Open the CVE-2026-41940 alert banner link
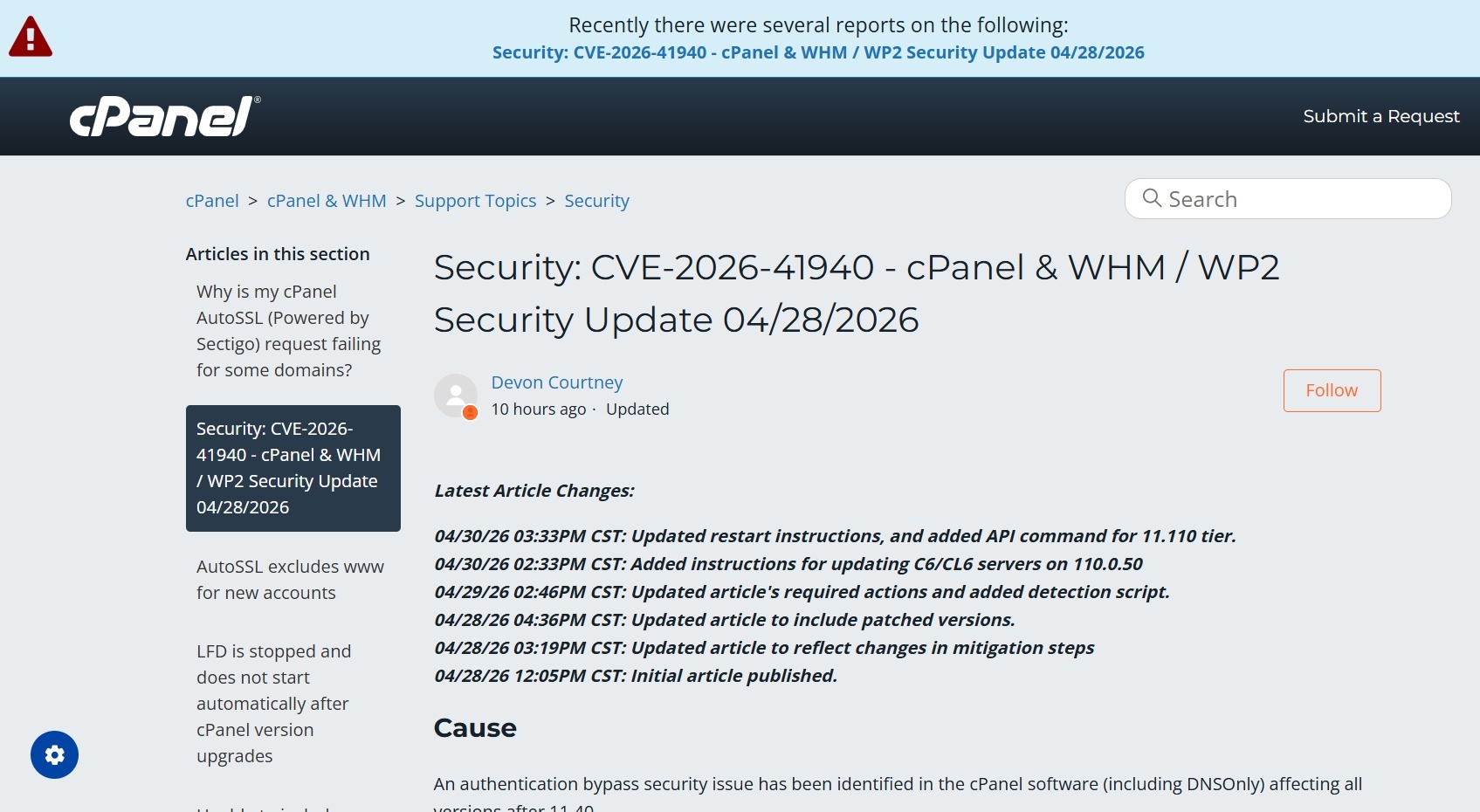The height and width of the screenshot is (812, 1480). [818, 52]
